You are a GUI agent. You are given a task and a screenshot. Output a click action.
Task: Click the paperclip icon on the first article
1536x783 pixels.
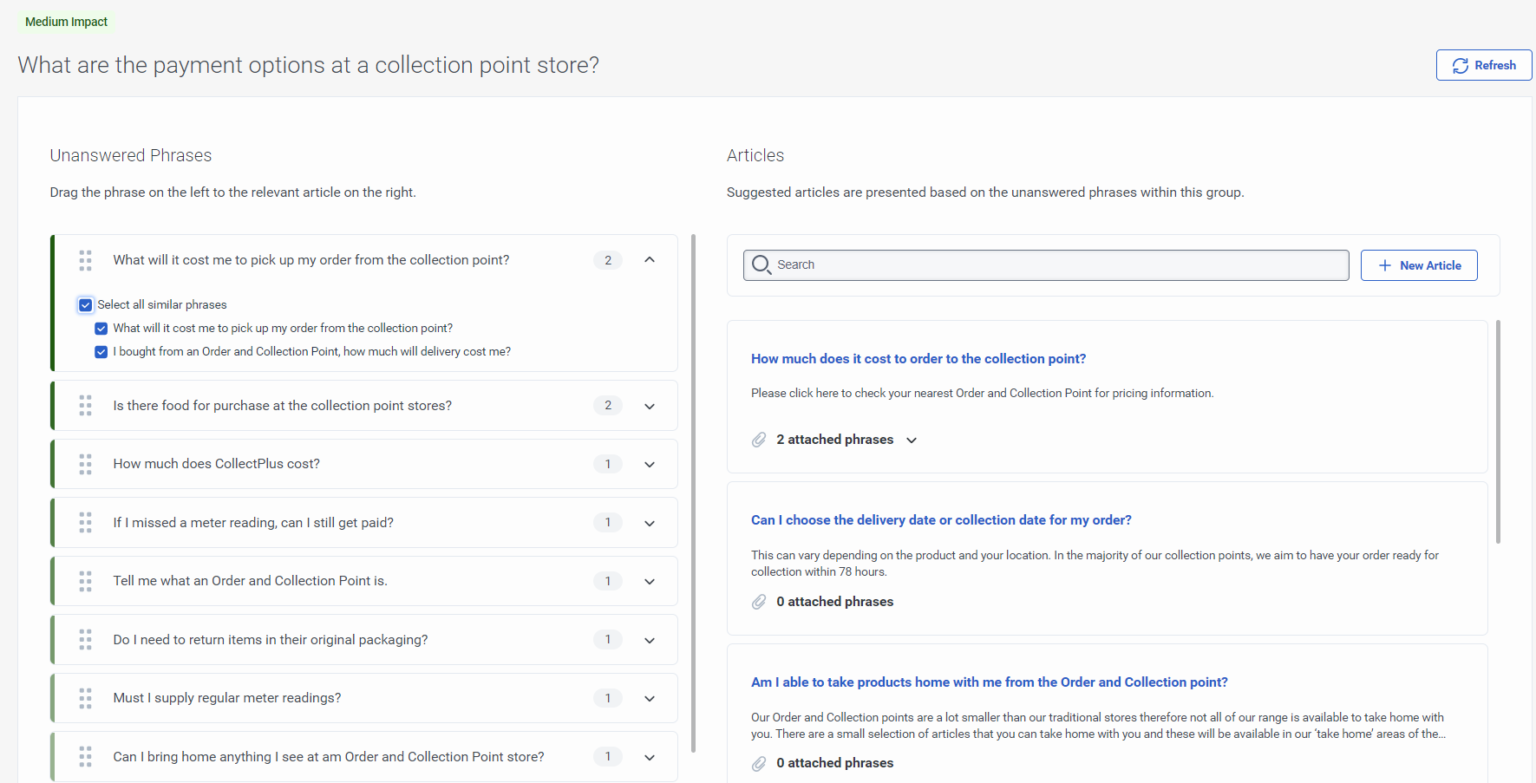[x=759, y=439]
